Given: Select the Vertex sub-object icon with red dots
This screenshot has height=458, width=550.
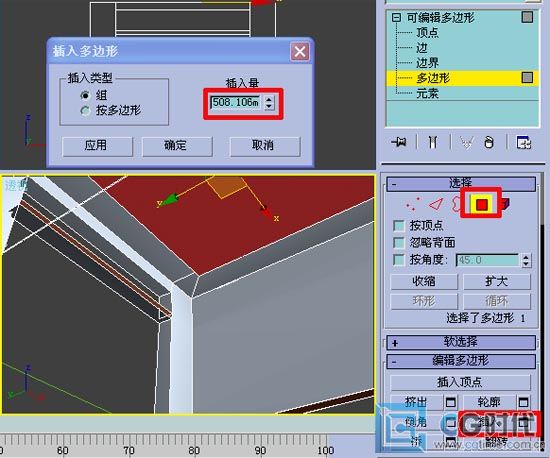Looking at the screenshot, I should [412, 204].
